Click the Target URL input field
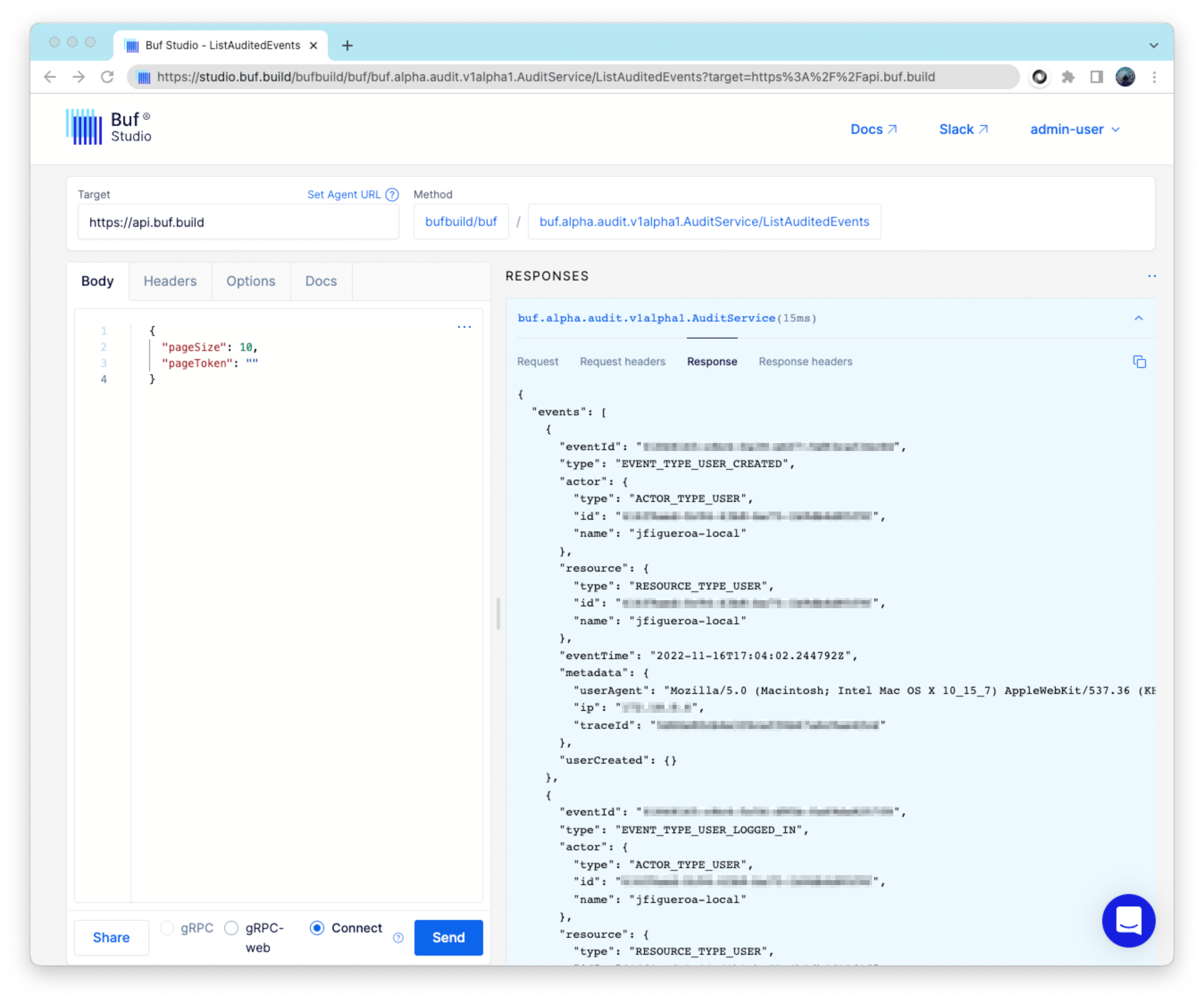Viewport: 1204px width, 1003px height. [238, 221]
